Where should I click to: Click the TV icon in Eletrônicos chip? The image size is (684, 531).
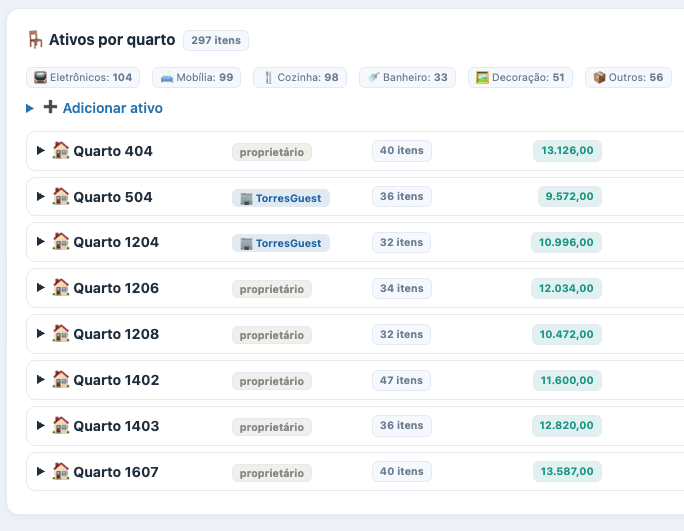[x=40, y=78]
